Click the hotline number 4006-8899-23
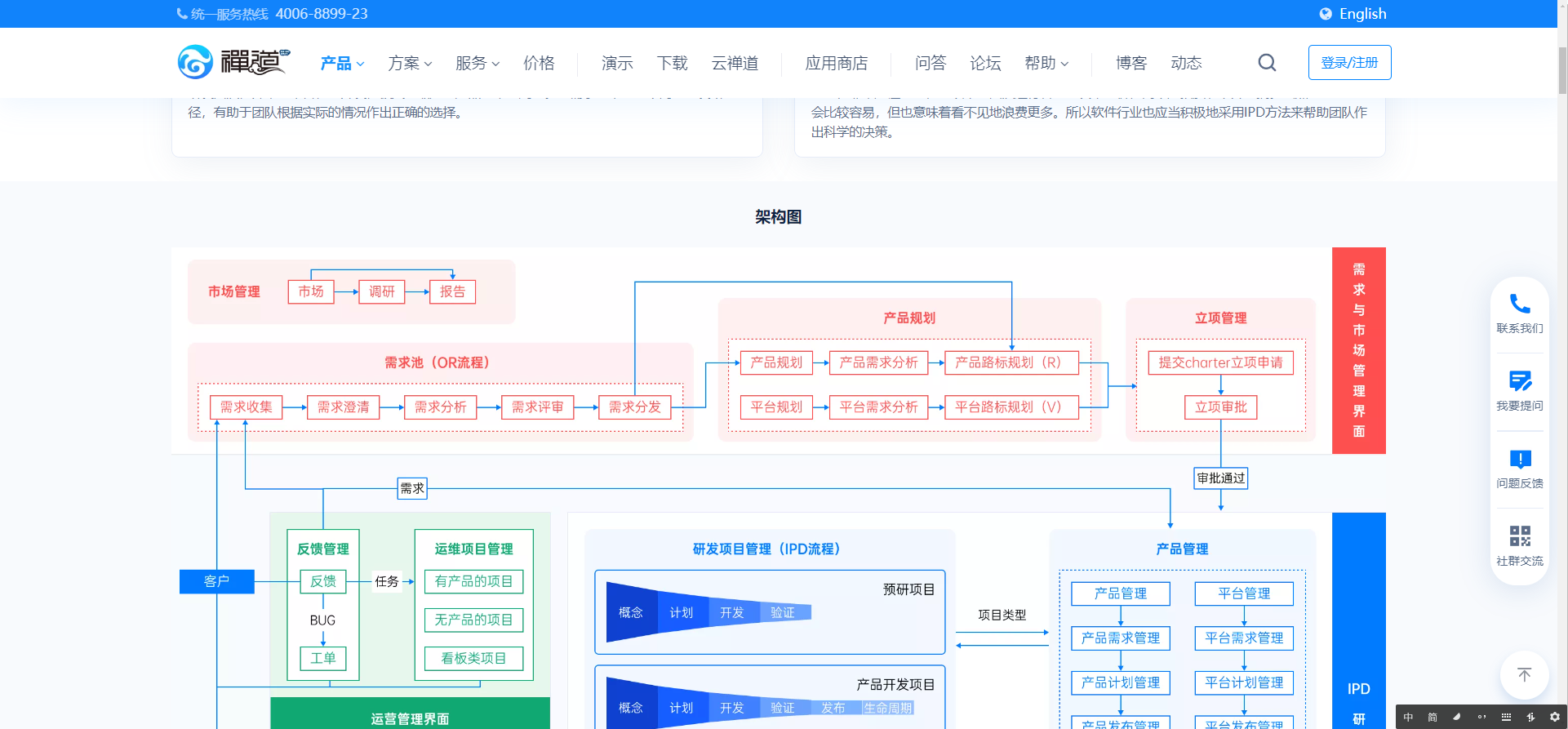1568x729 pixels. [x=322, y=14]
